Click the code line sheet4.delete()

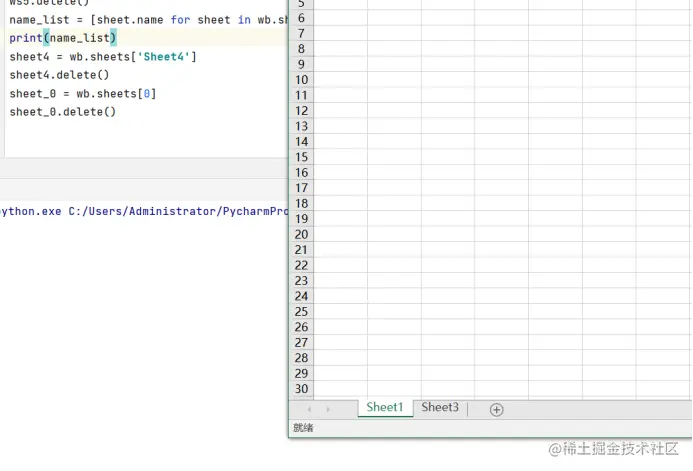(59, 75)
